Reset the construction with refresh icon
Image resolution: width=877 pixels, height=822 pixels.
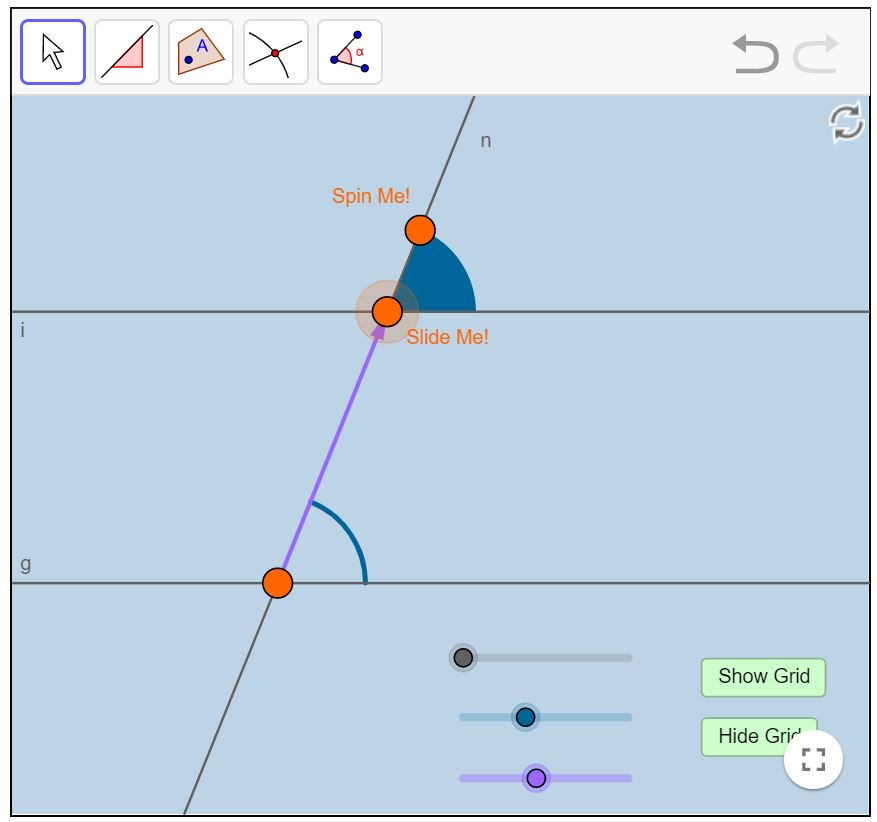846,122
